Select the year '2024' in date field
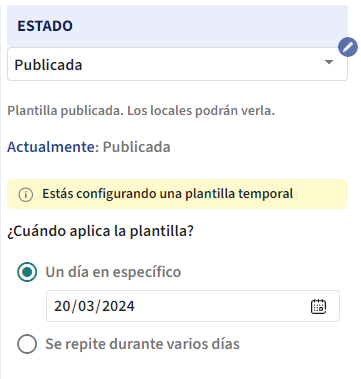 pos(118,306)
